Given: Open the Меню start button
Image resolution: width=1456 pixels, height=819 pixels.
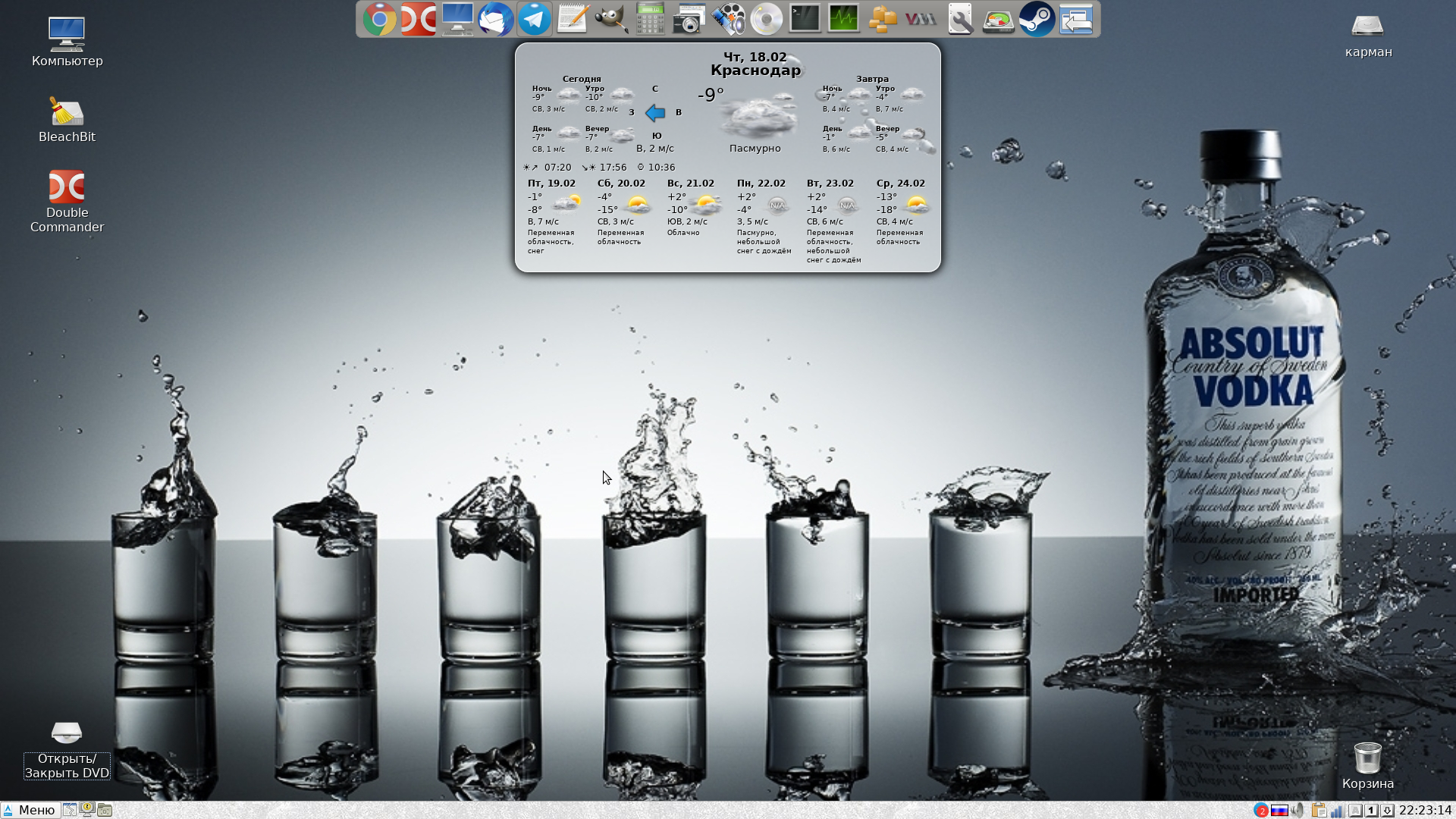Looking at the screenshot, I should click(30, 810).
